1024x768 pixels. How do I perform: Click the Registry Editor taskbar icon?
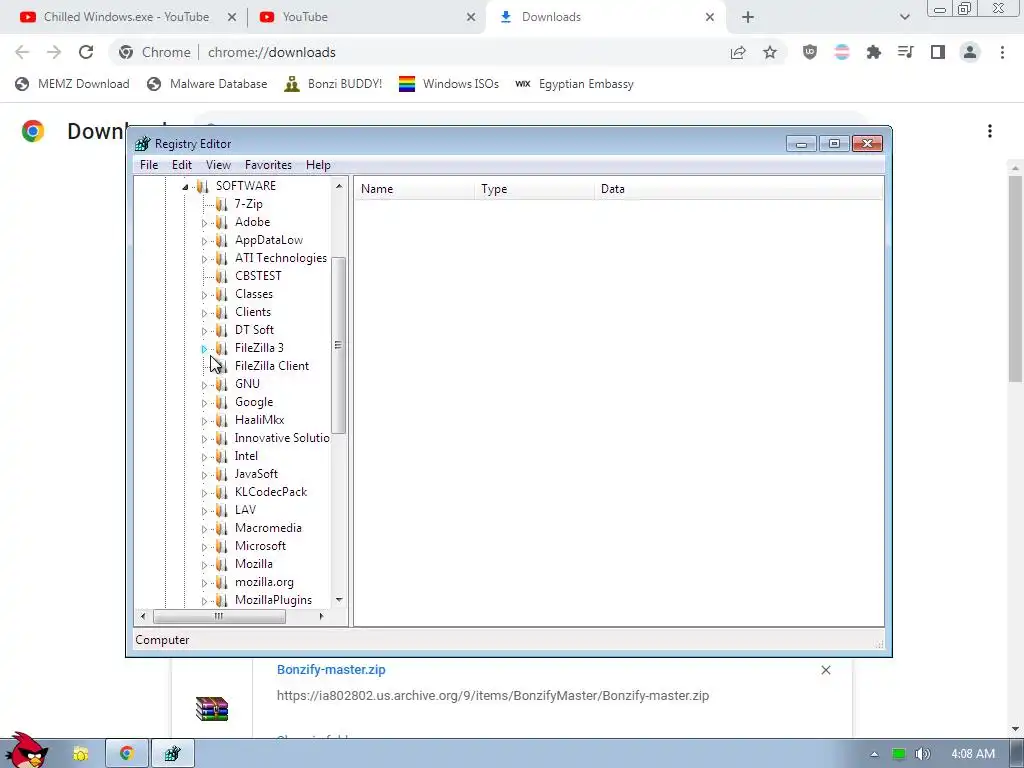[172, 754]
